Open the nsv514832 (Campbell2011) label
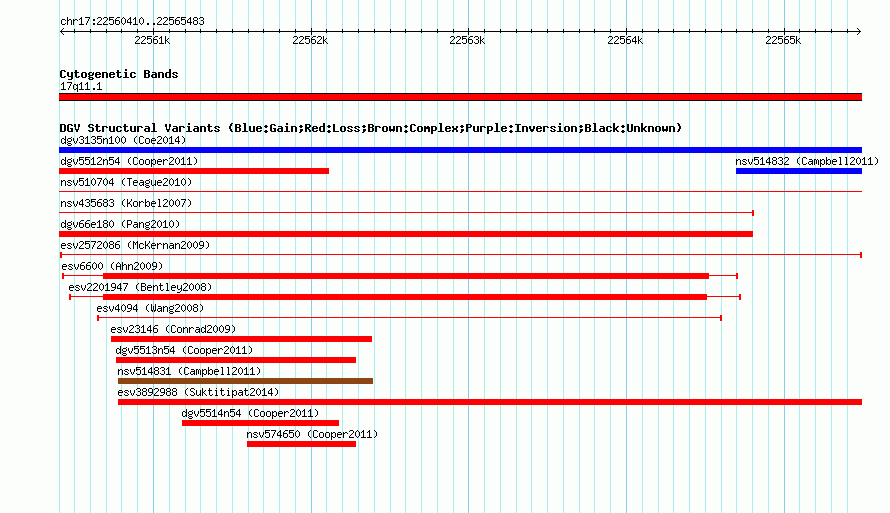890x513 pixels. pos(807,161)
